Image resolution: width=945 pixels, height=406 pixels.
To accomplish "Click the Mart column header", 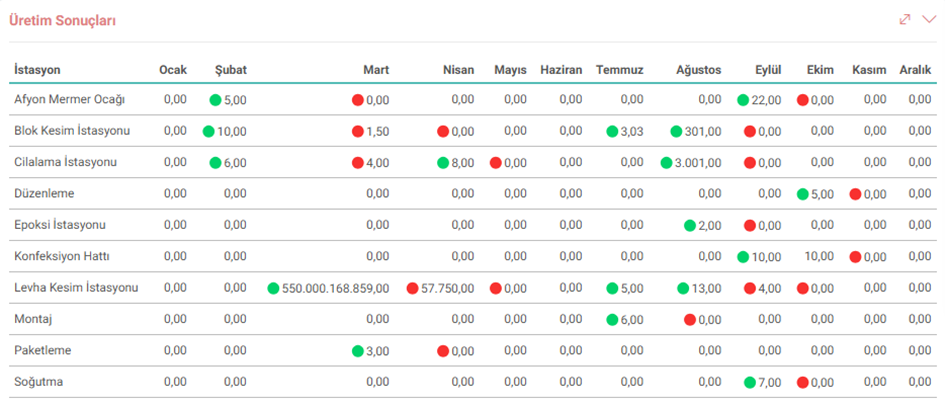I will [x=376, y=70].
